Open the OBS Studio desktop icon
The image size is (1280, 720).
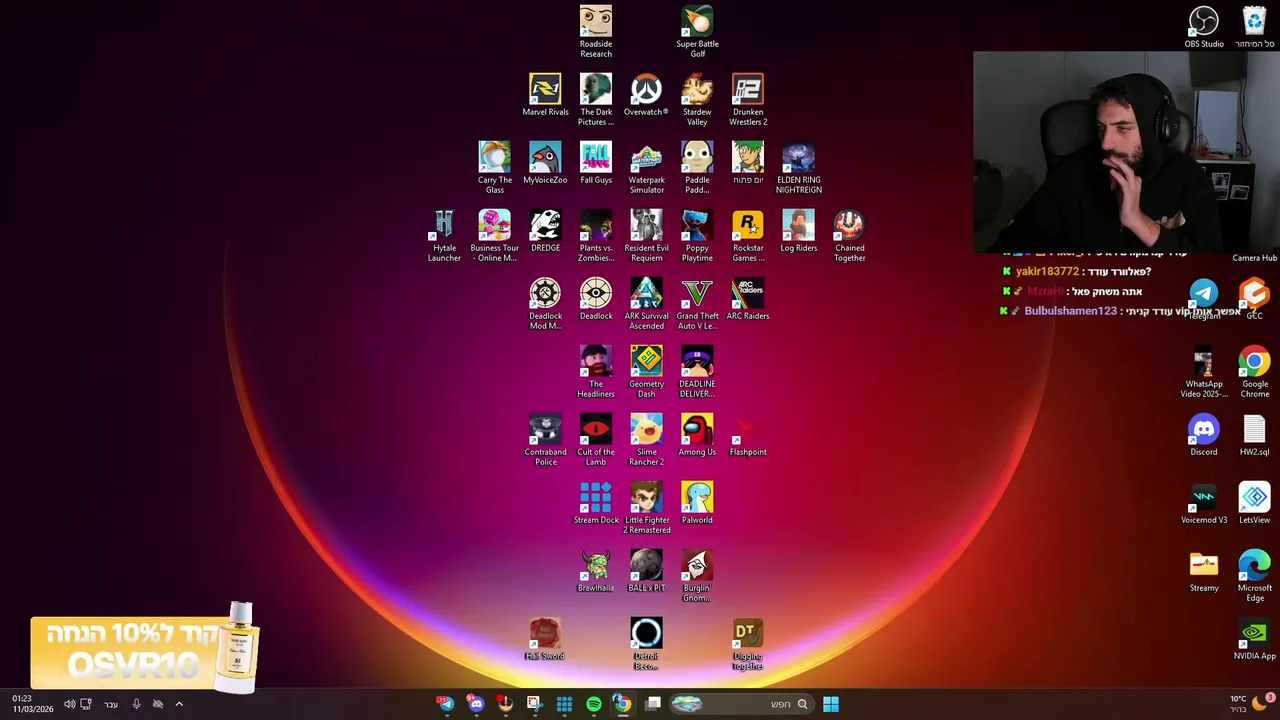[1204, 27]
